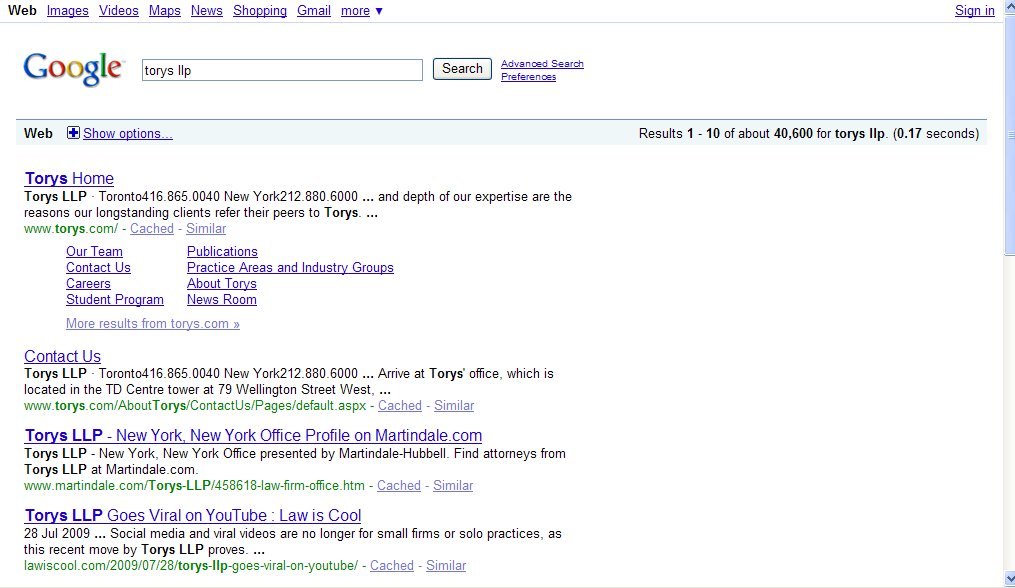Image resolution: width=1015 pixels, height=588 pixels.
Task: Open the 'more' dropdown menu
Action: click(361, 11)
